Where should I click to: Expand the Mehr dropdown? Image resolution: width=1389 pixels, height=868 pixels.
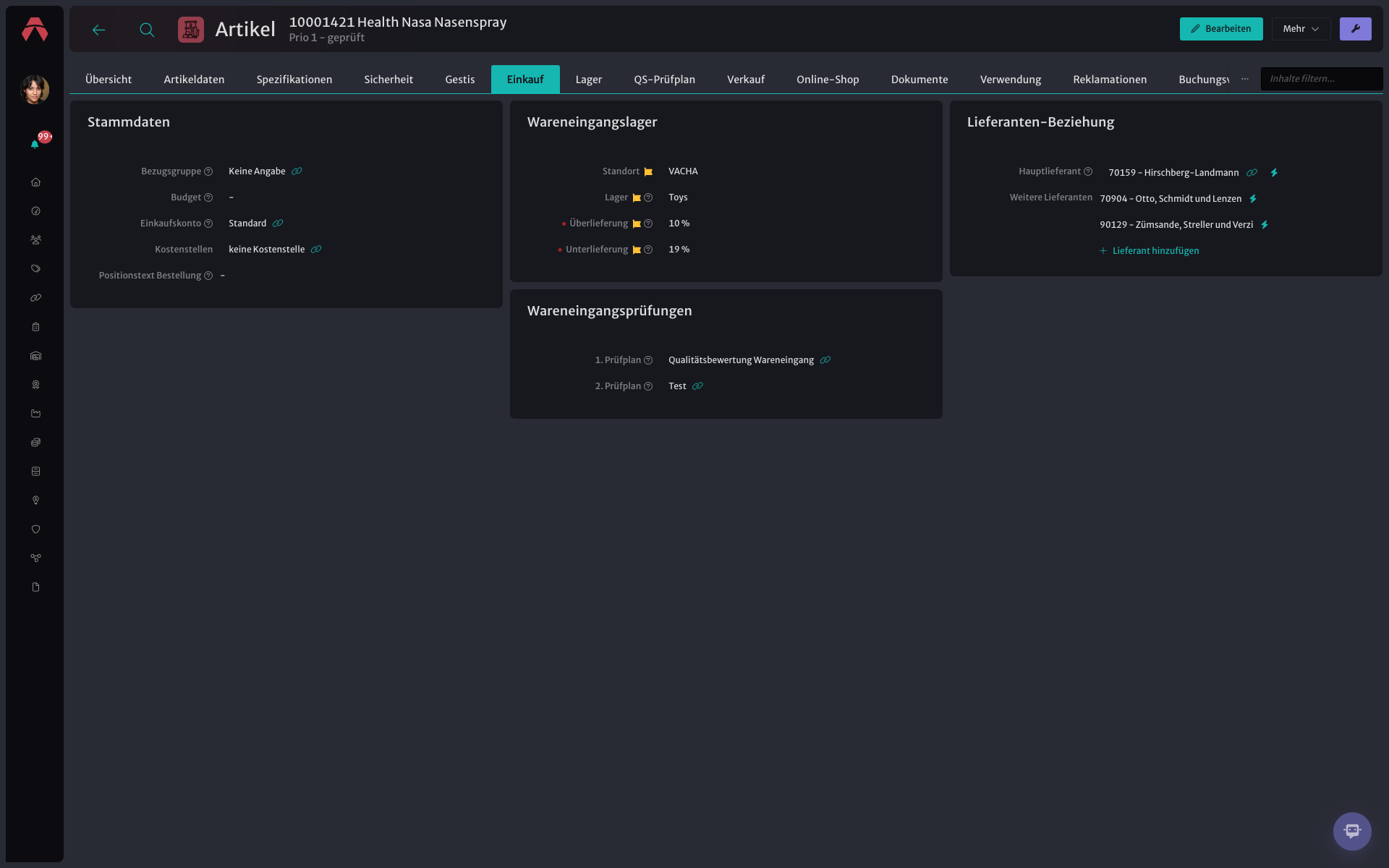tap(1301, 29)
